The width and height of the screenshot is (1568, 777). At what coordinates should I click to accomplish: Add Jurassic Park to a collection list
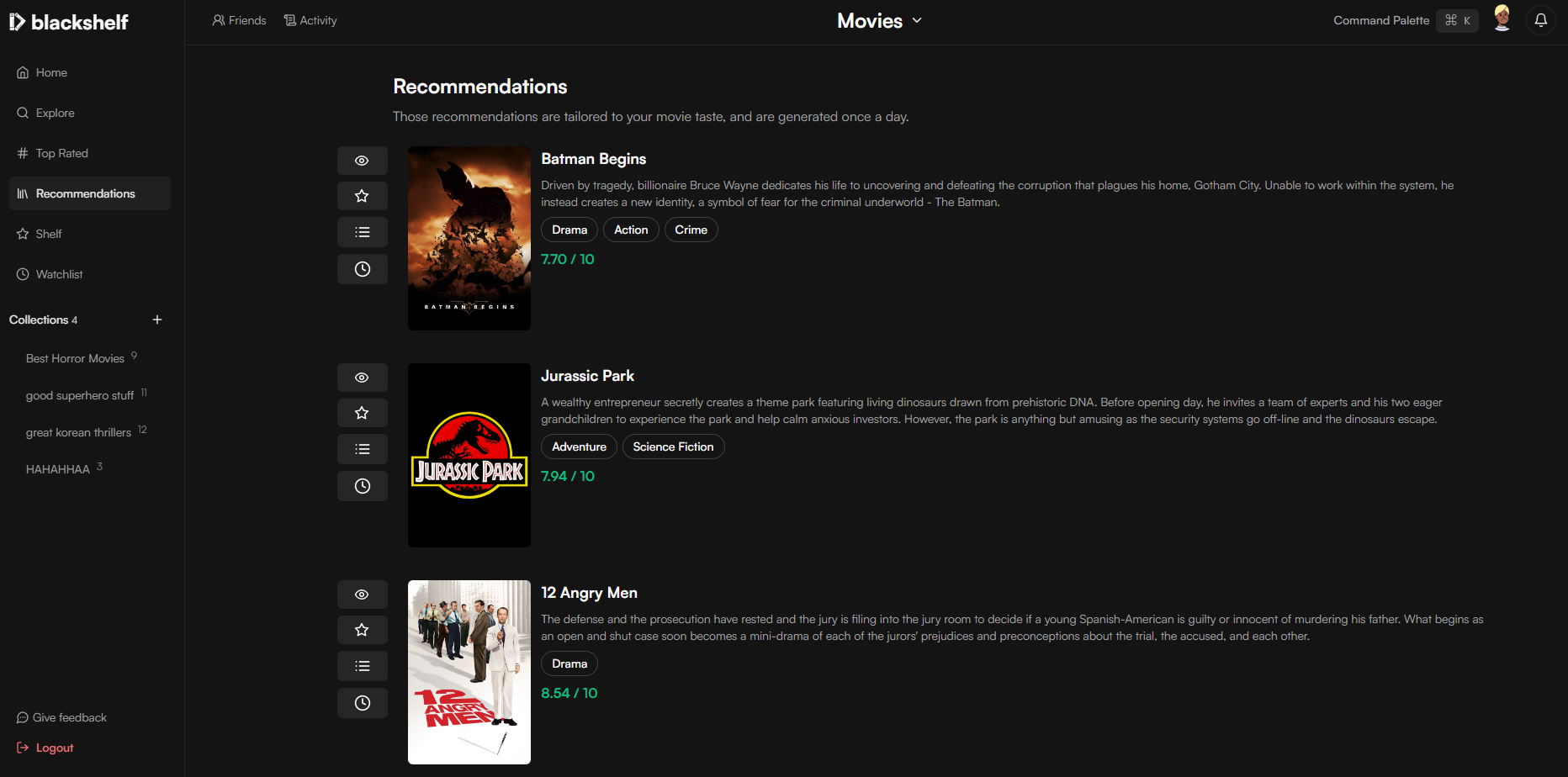(362, 449)
